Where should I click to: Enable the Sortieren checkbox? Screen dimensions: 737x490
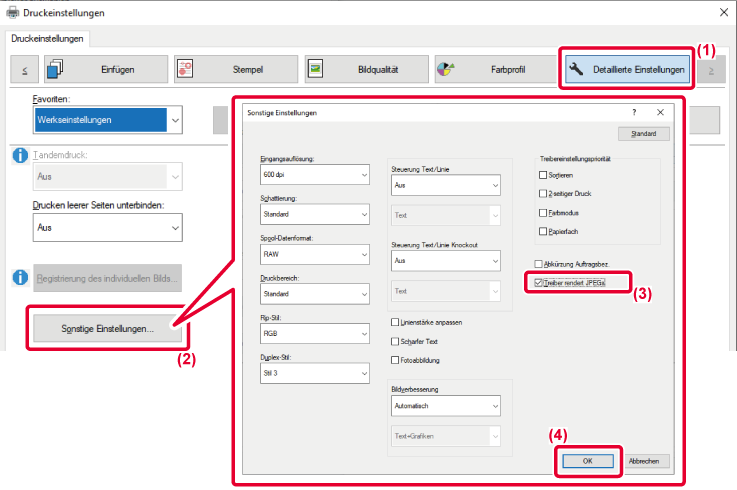(543, 175)
